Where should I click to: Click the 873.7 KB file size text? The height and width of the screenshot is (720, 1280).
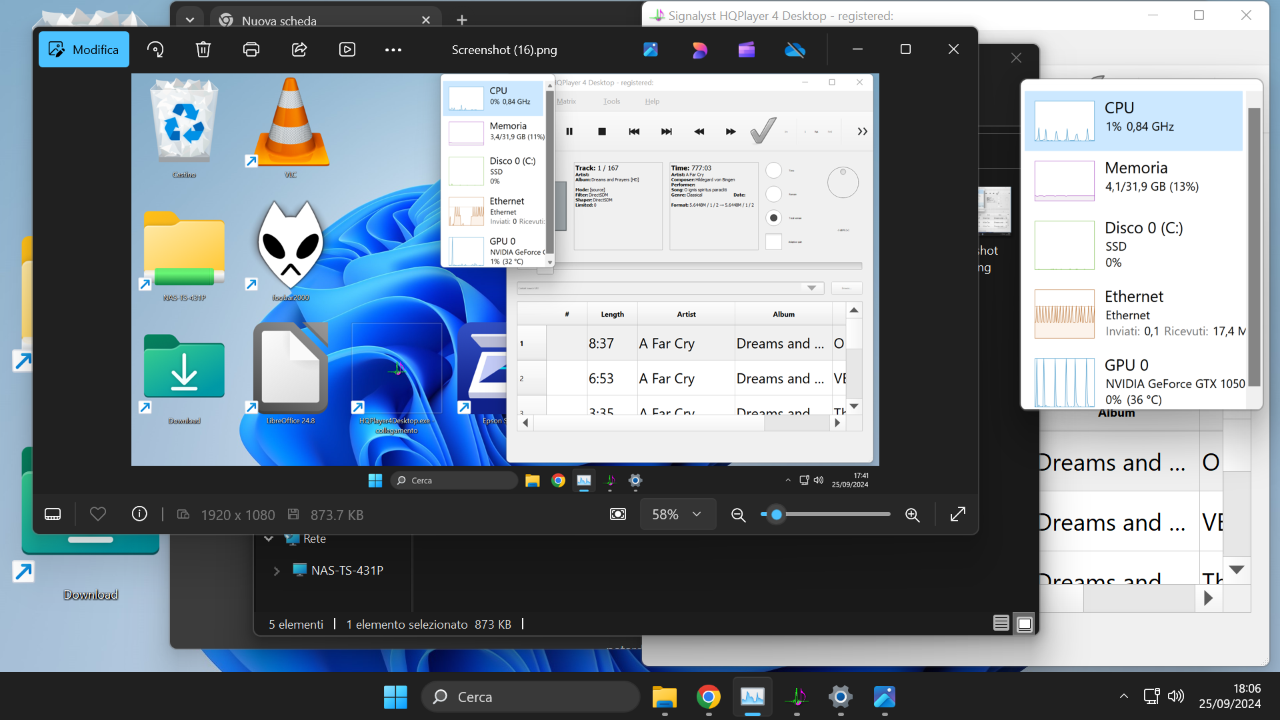pyautogui.click(x=337, y=515)
